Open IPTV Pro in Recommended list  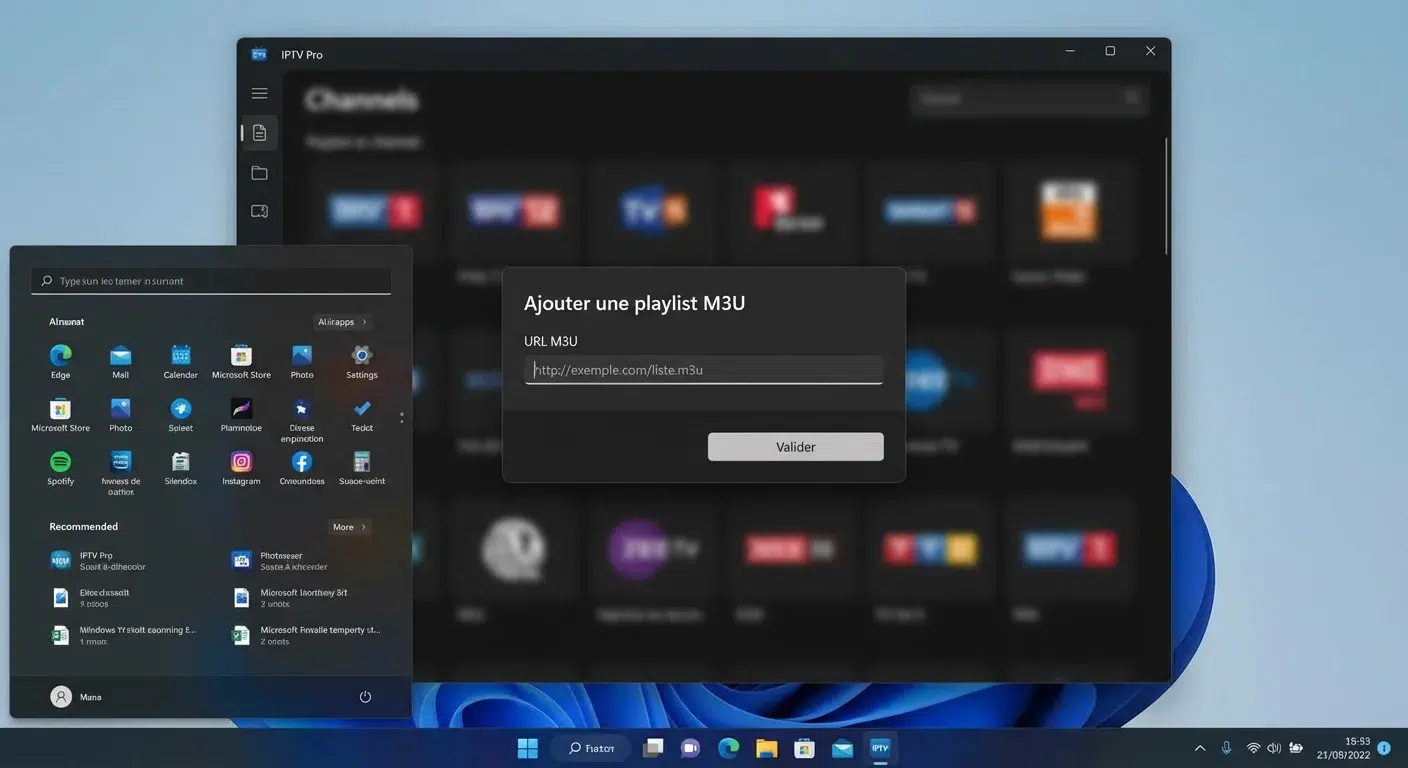point(97,560)
